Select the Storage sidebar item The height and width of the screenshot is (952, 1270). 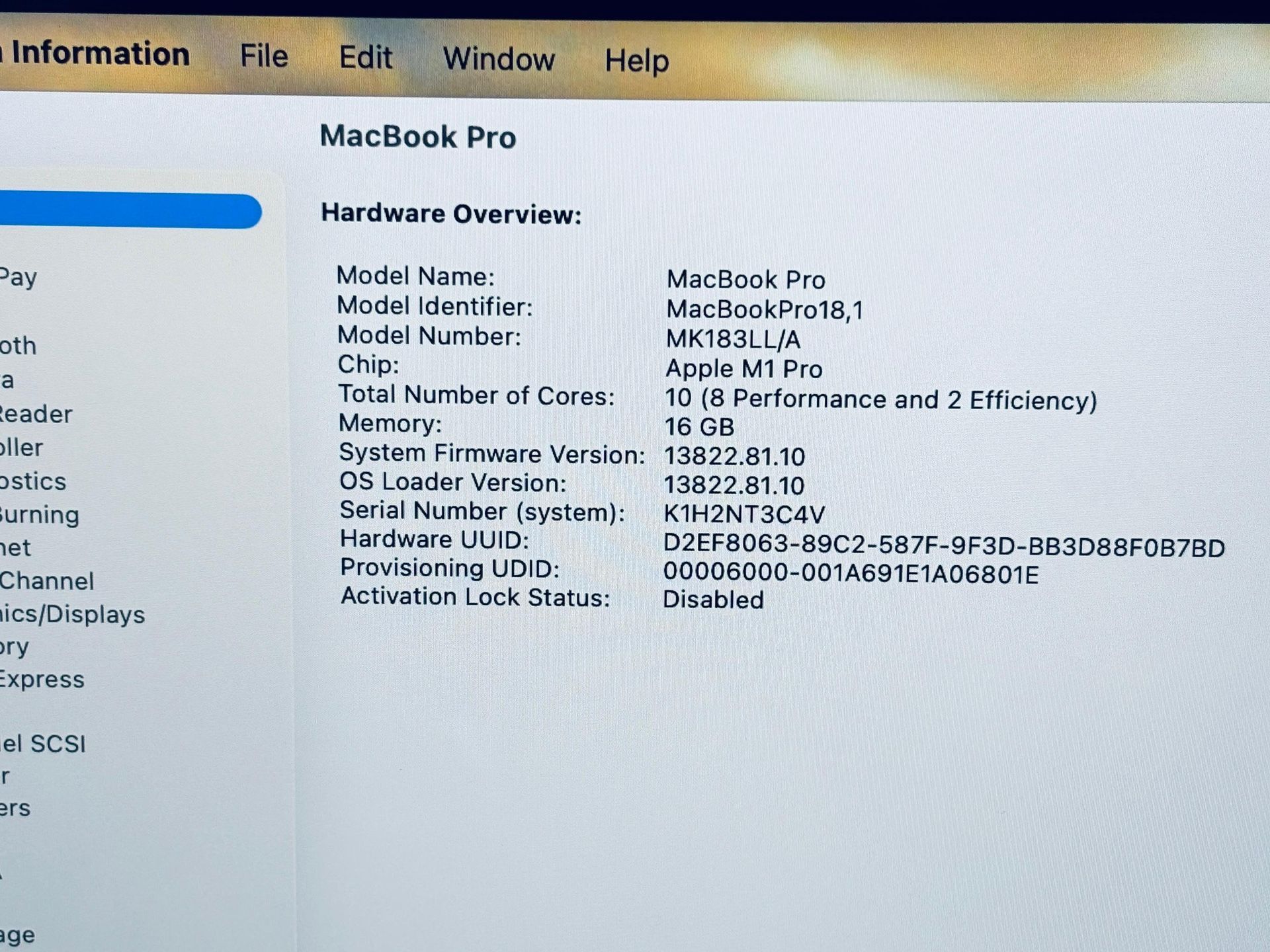18,935
